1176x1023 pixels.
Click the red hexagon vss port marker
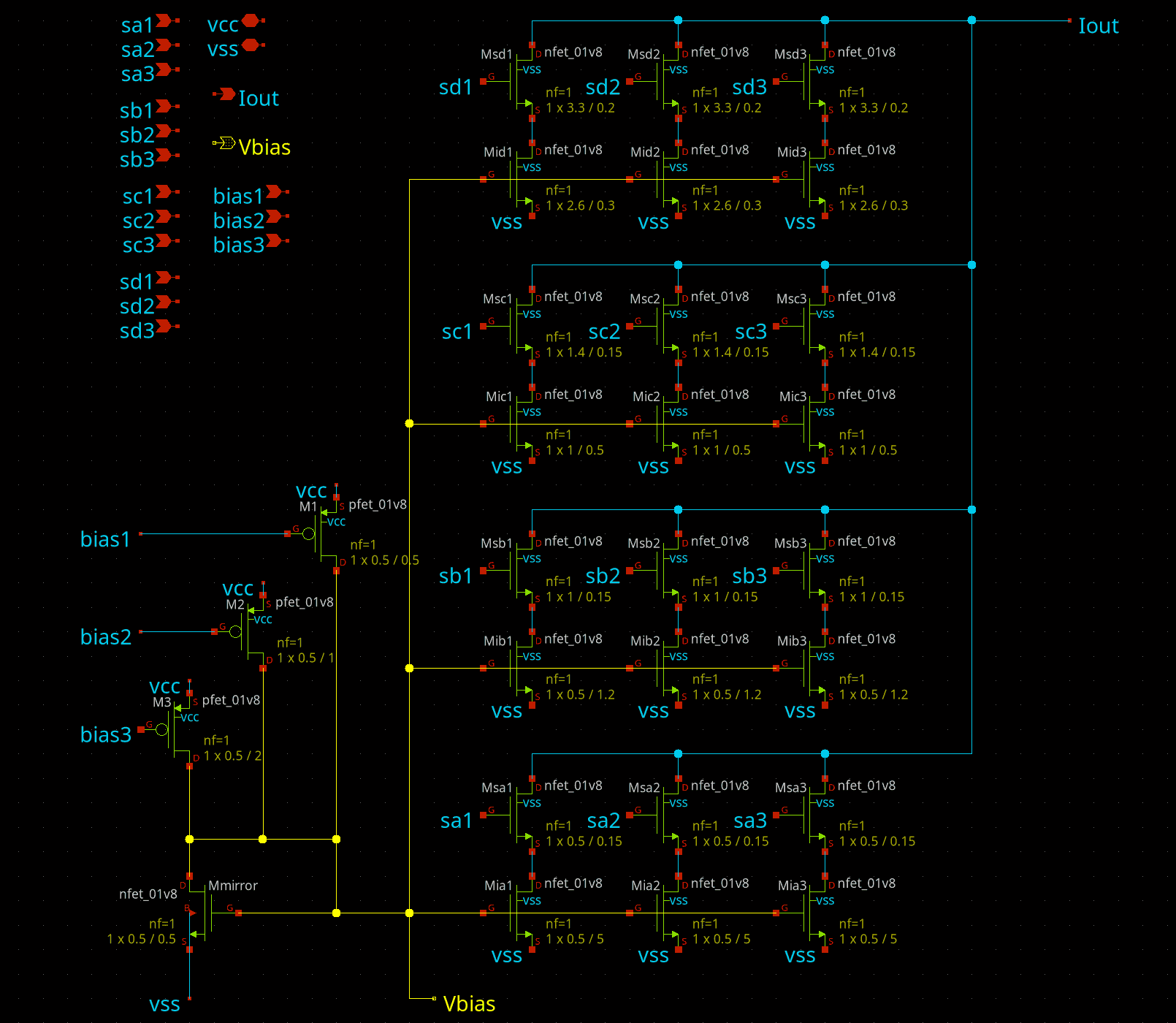pos(251,45)
